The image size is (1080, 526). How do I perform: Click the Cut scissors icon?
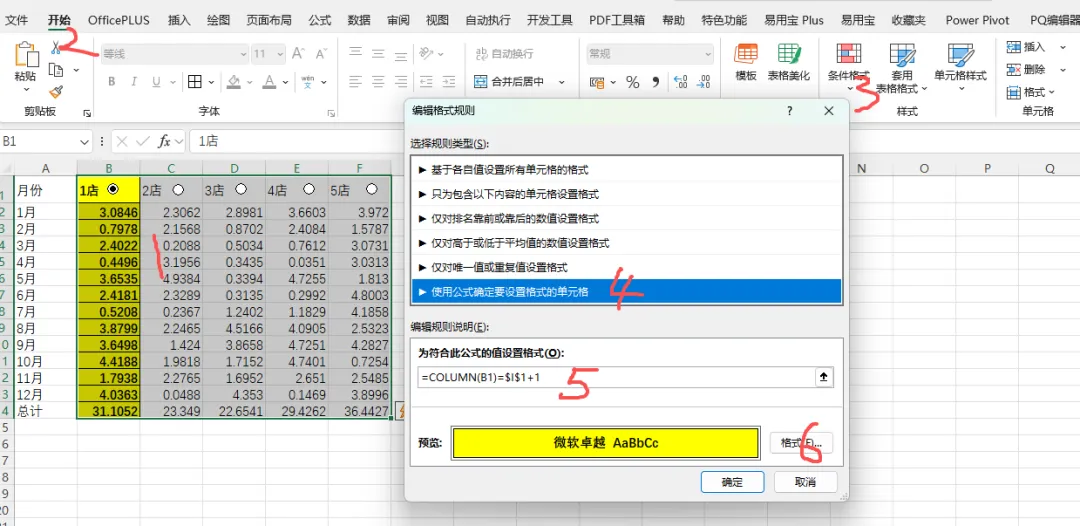56,48
